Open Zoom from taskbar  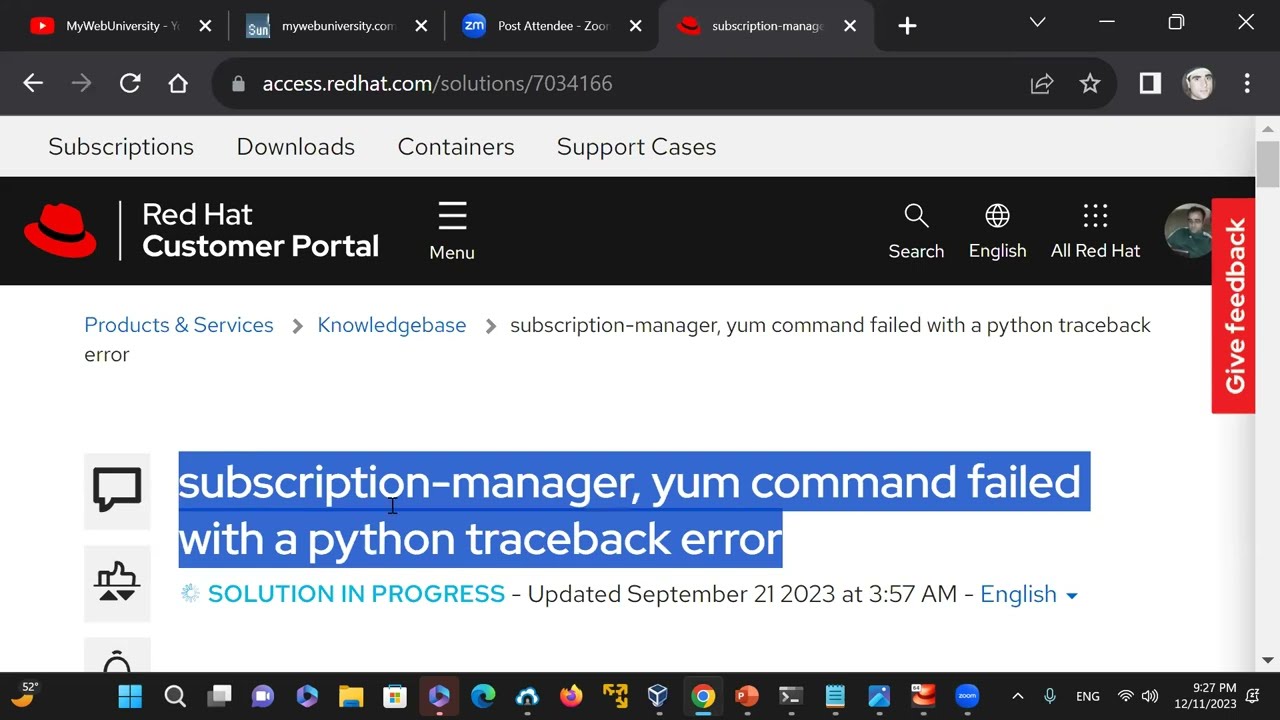(x=967, y=696)
